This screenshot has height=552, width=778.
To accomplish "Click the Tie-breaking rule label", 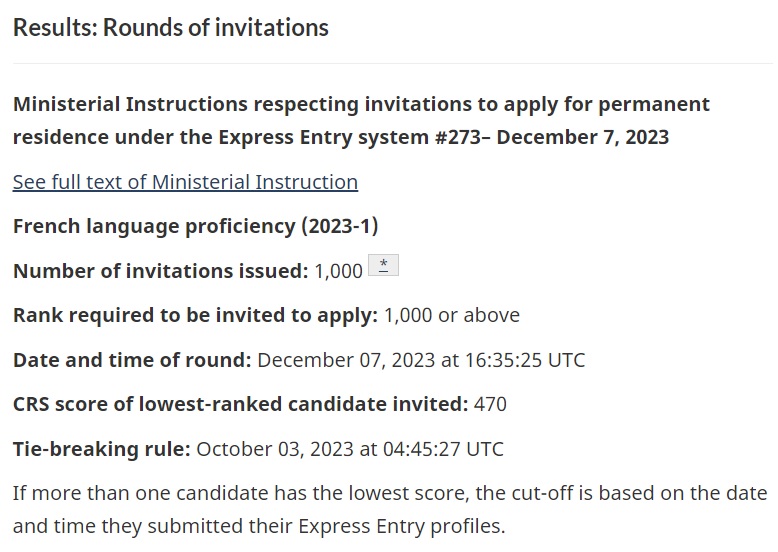I will (102, 449).
